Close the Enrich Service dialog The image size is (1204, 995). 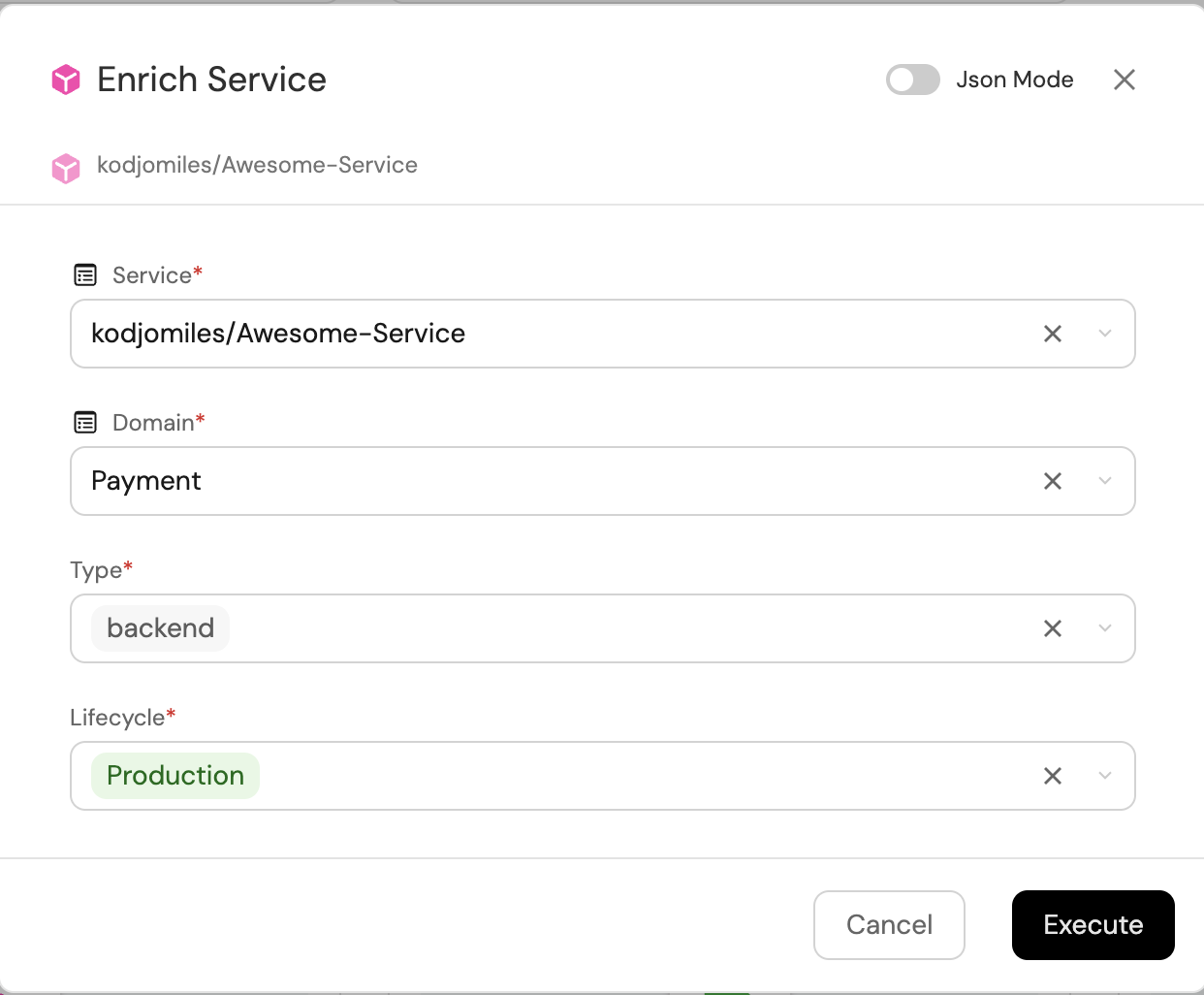[1125, 80]
